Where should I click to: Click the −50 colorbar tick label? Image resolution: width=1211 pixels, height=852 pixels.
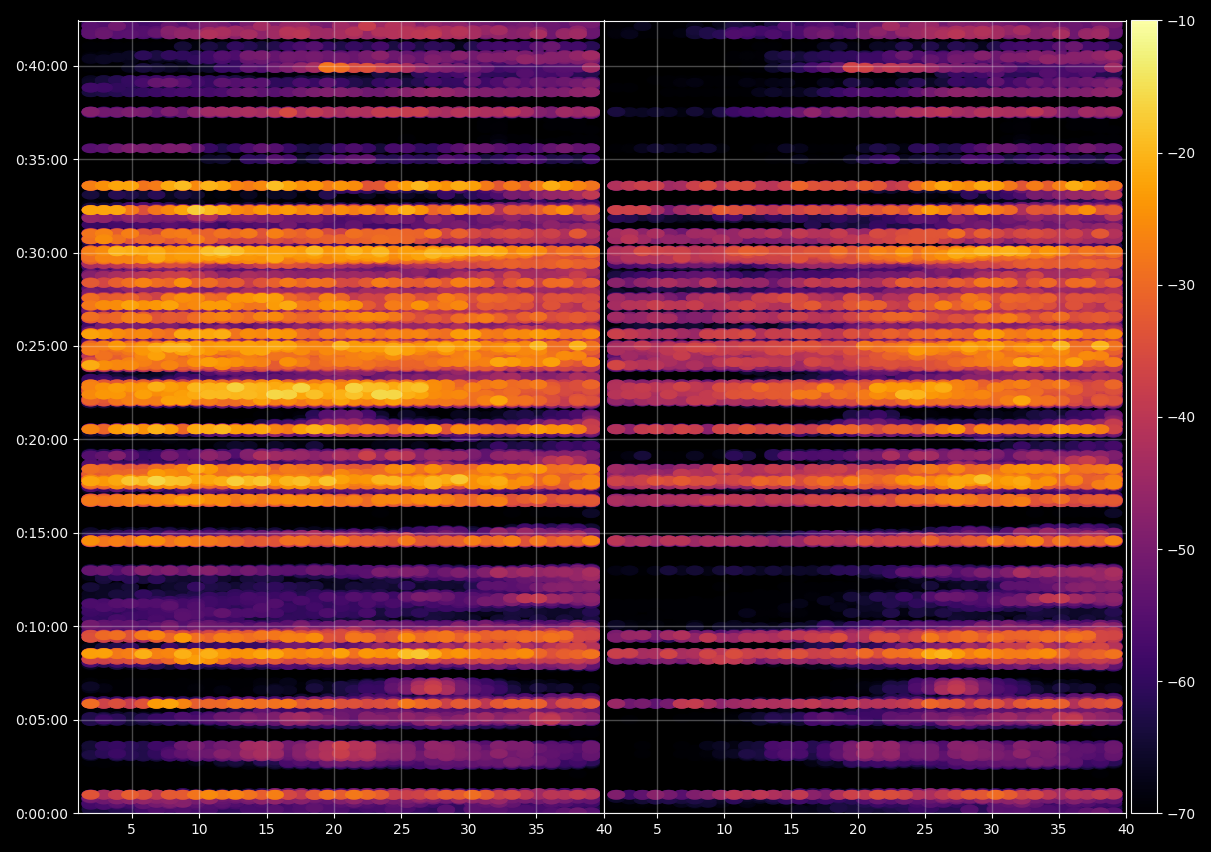click(1180, 549)
